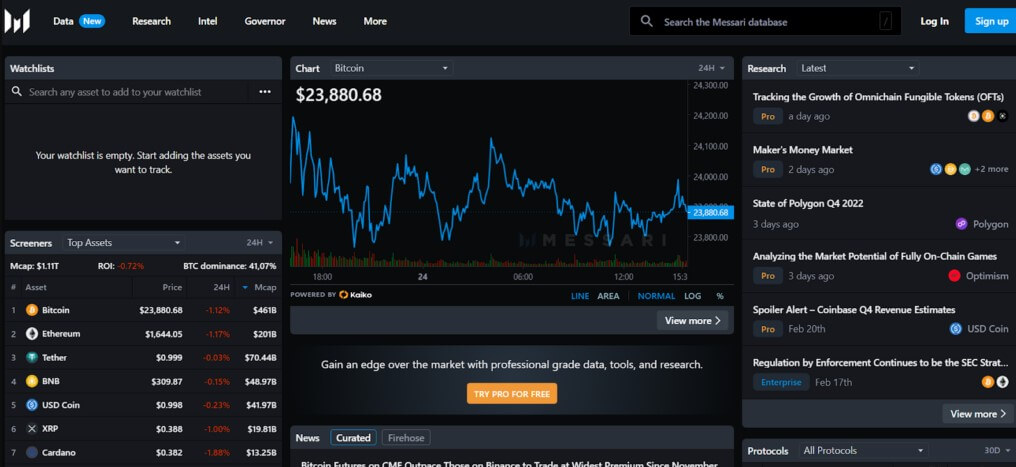Image resolution: width=1016 pixels, height=467 pixels.
Task: Toggle percent scale on chart
Action: (x=720, y=296)
